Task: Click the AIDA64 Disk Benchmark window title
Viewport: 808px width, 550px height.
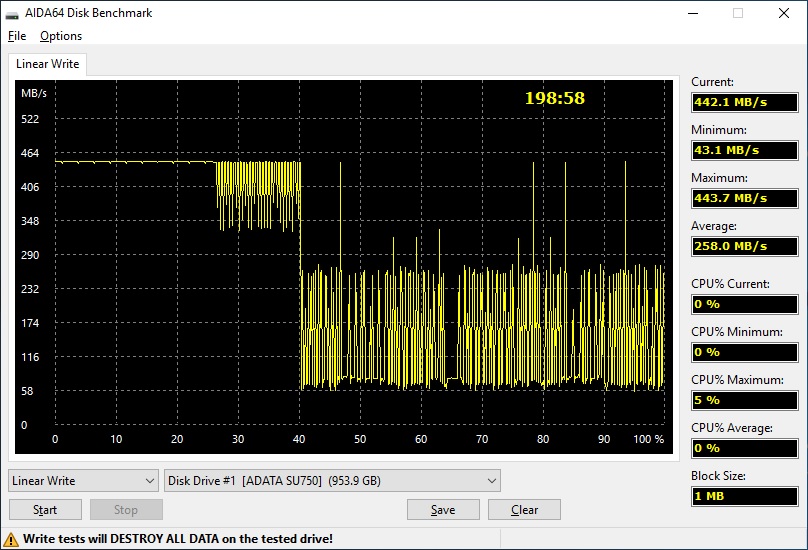Action: click(x=89, y=13)
